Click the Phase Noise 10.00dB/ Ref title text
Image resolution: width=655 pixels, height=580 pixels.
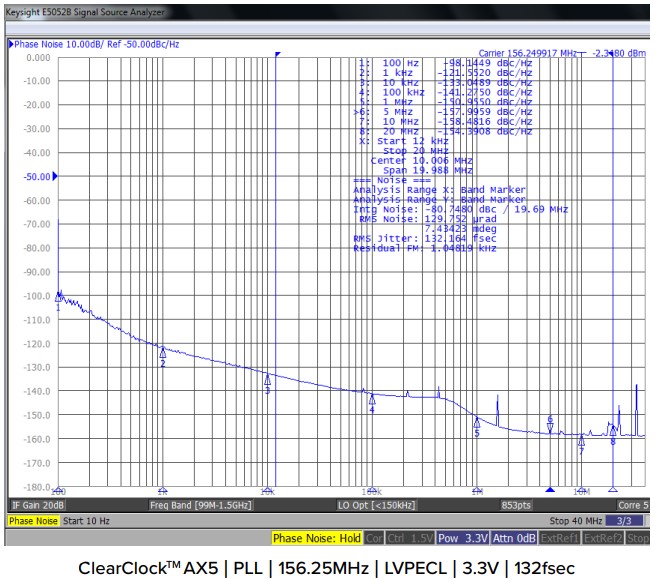(x=96, y=44)
